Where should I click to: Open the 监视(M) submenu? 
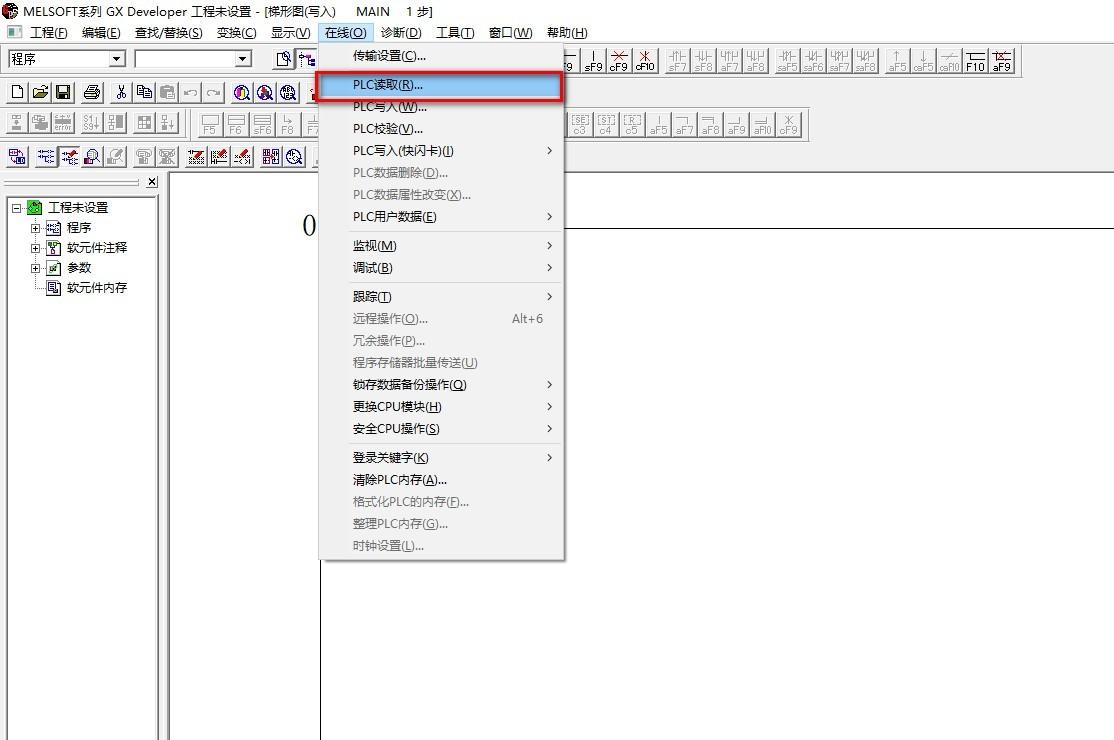pyautogui.click(x=441, y=246)
